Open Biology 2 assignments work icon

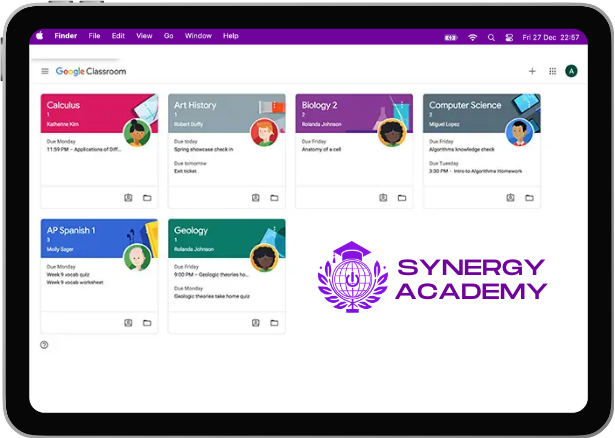tap(383, 198)
